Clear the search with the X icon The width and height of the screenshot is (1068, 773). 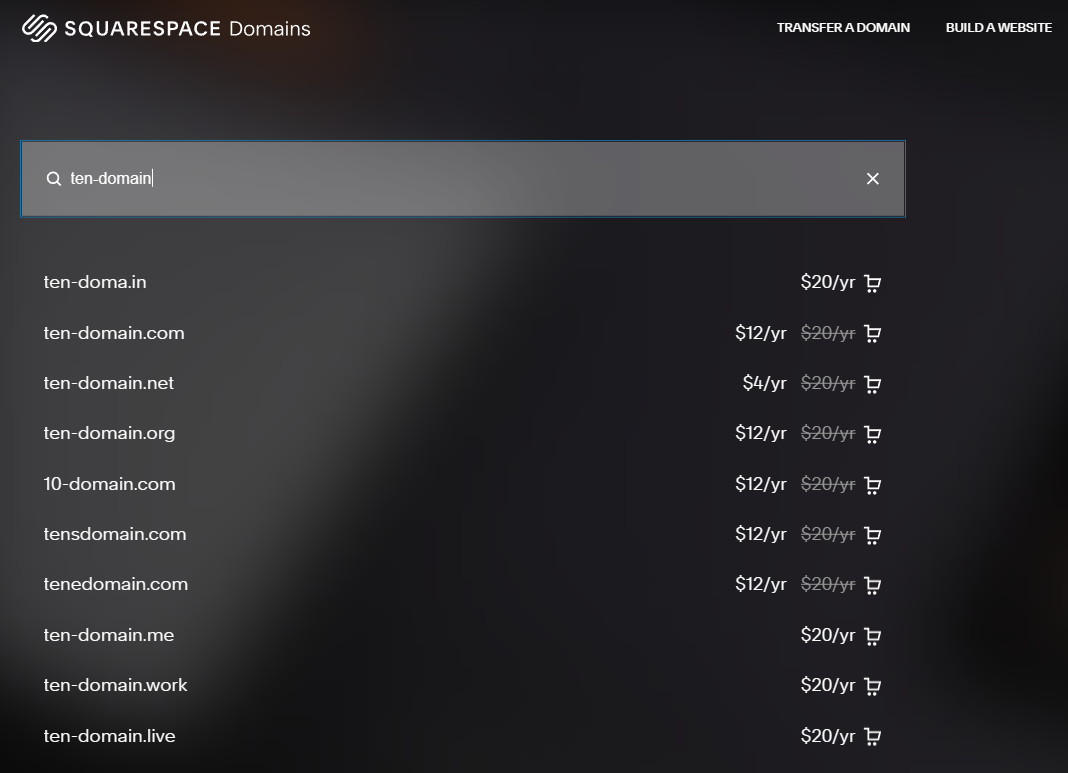(x=873, y=178)
